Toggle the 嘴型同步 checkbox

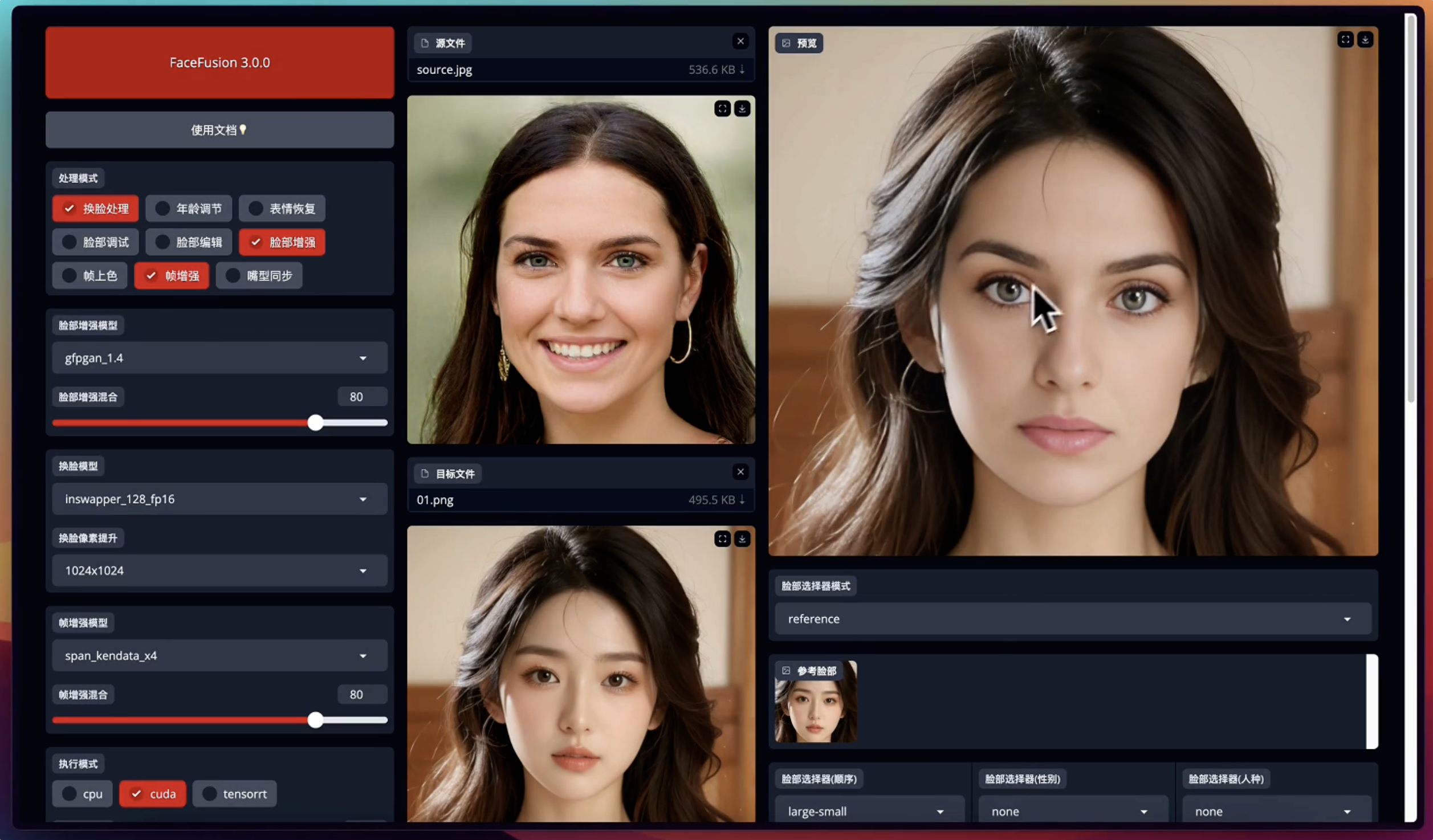pyautogui.click(x=233, y=276)
